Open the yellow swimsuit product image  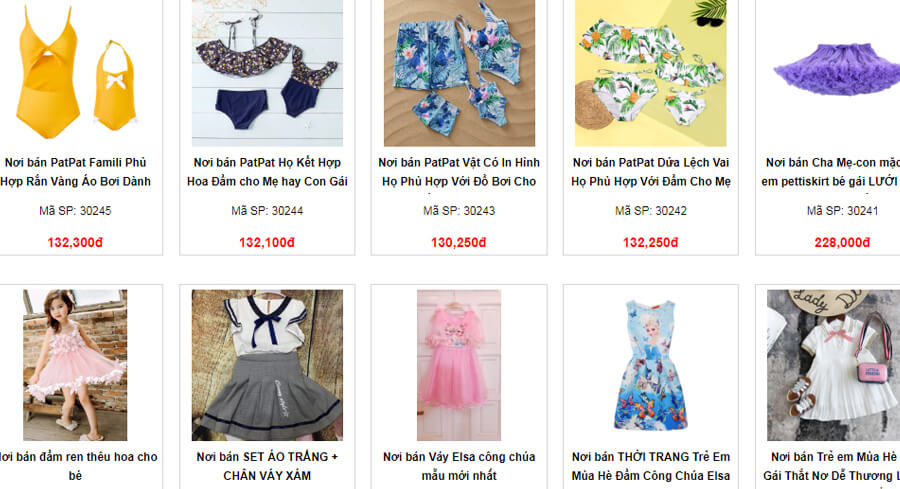click(x=75, y=73)
